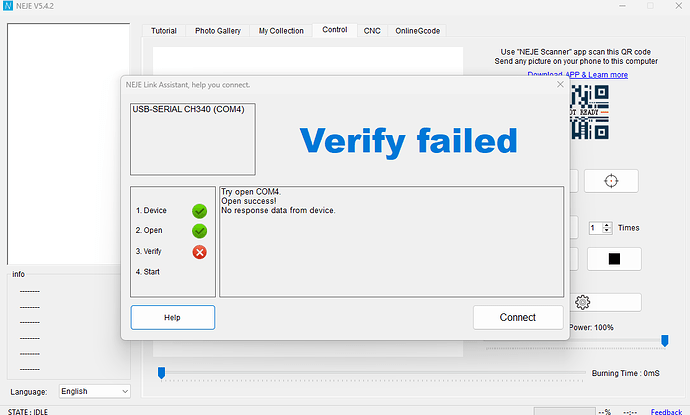Click the Connect button
This screenshot has width=690, height=415.
518,317
